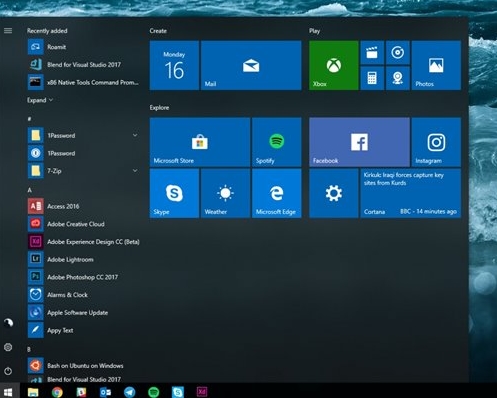Open Apple Software Update
The image size is (497, 398).
point(83,313)
